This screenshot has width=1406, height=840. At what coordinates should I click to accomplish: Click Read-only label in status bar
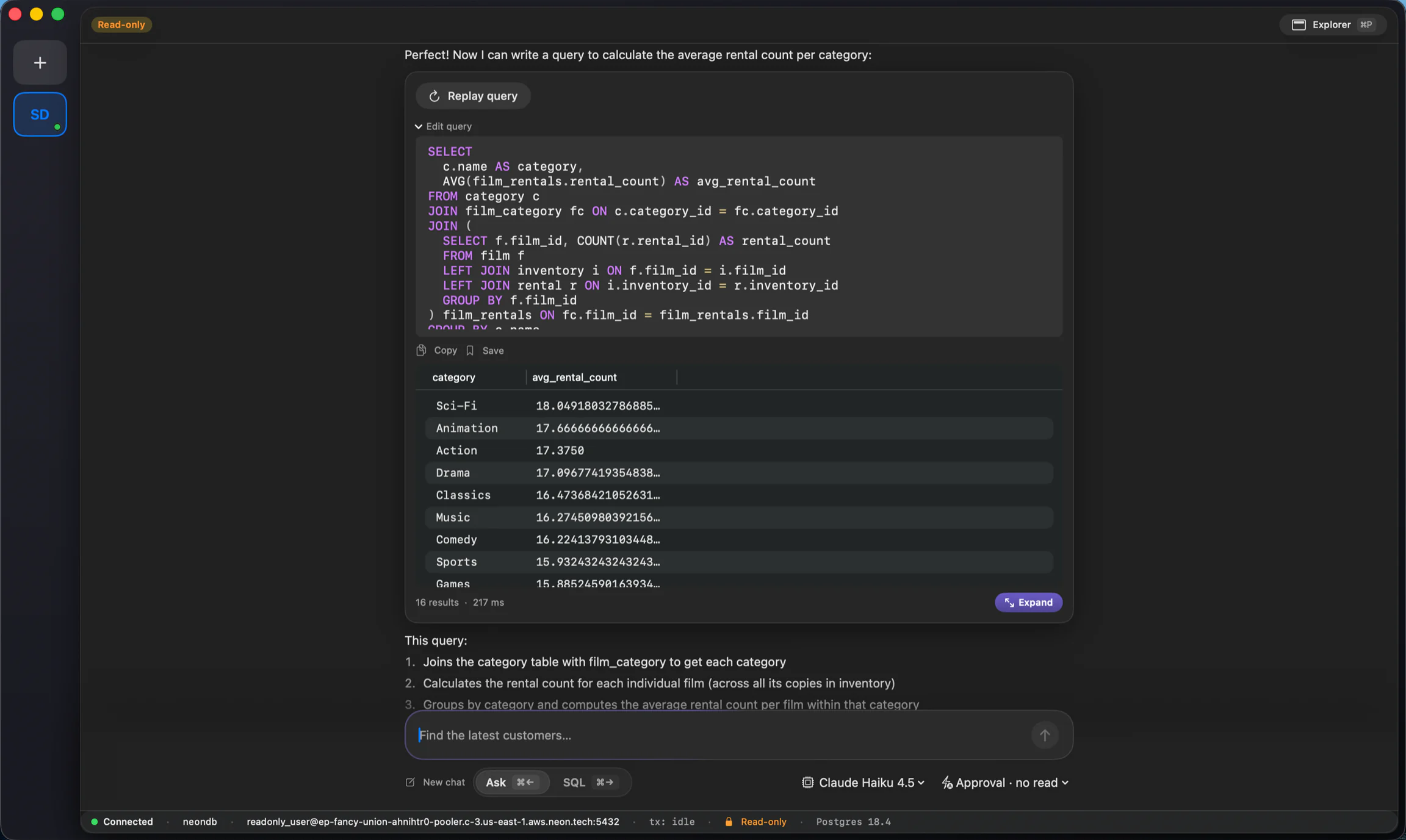pos(763,822)
